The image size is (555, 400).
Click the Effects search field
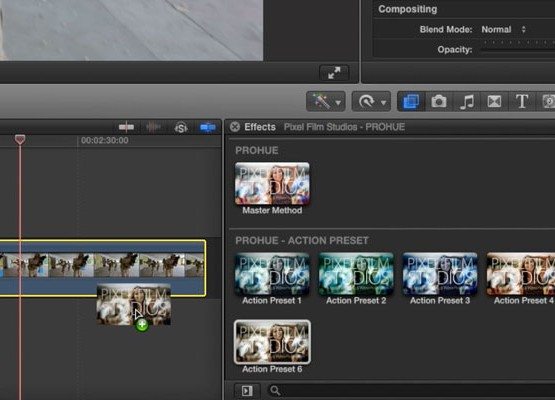[x=411, y=391]
